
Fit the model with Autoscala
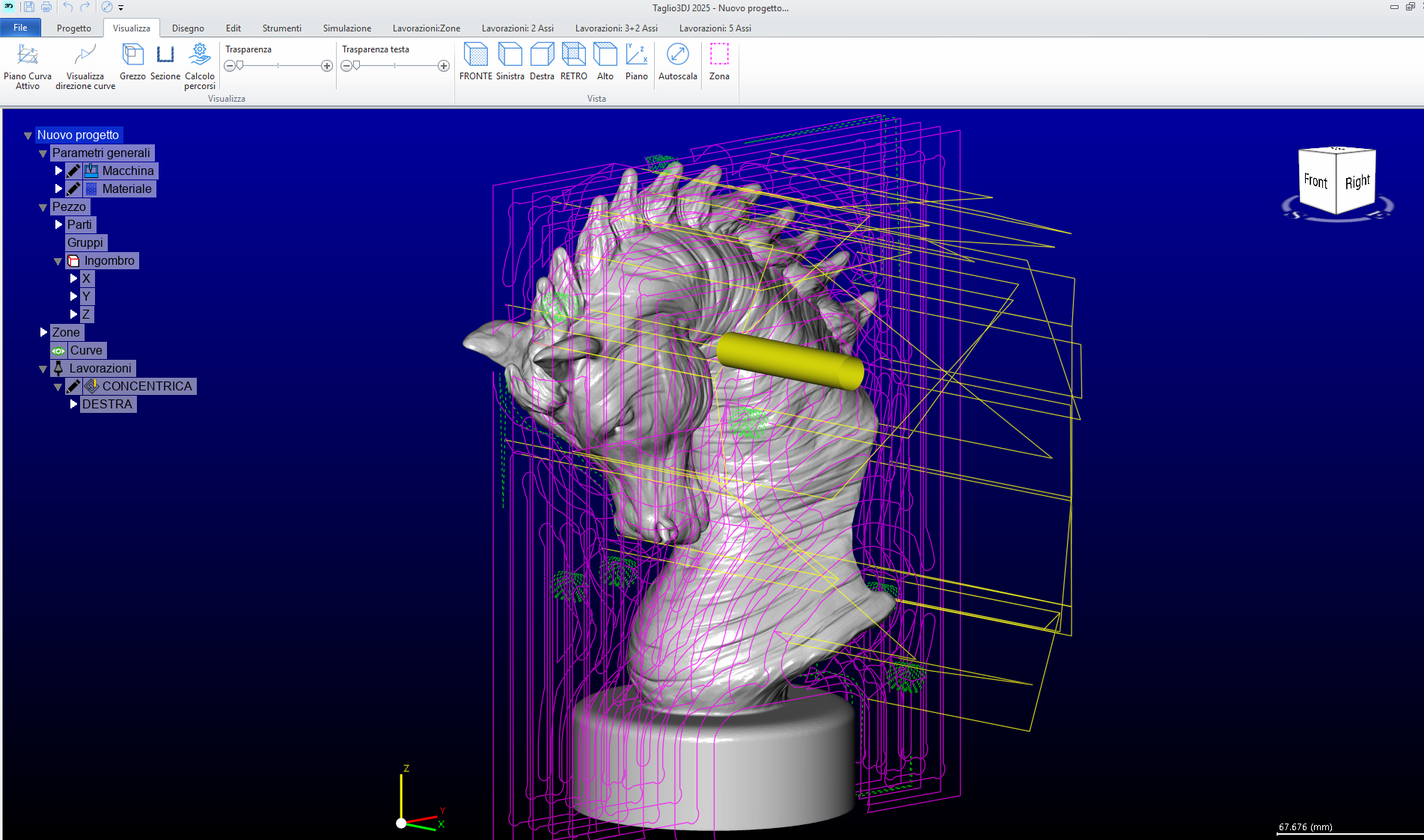677,55
